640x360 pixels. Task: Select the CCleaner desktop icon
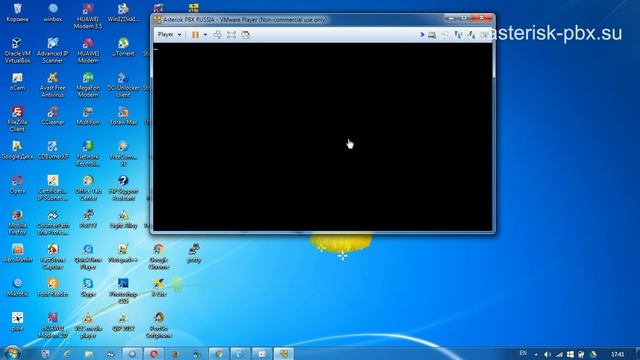point(53,116)
